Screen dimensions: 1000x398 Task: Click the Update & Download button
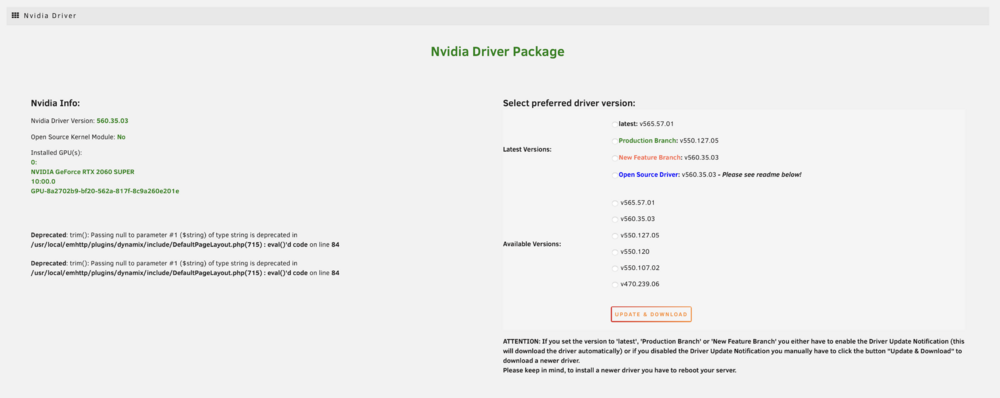point(651,314)
